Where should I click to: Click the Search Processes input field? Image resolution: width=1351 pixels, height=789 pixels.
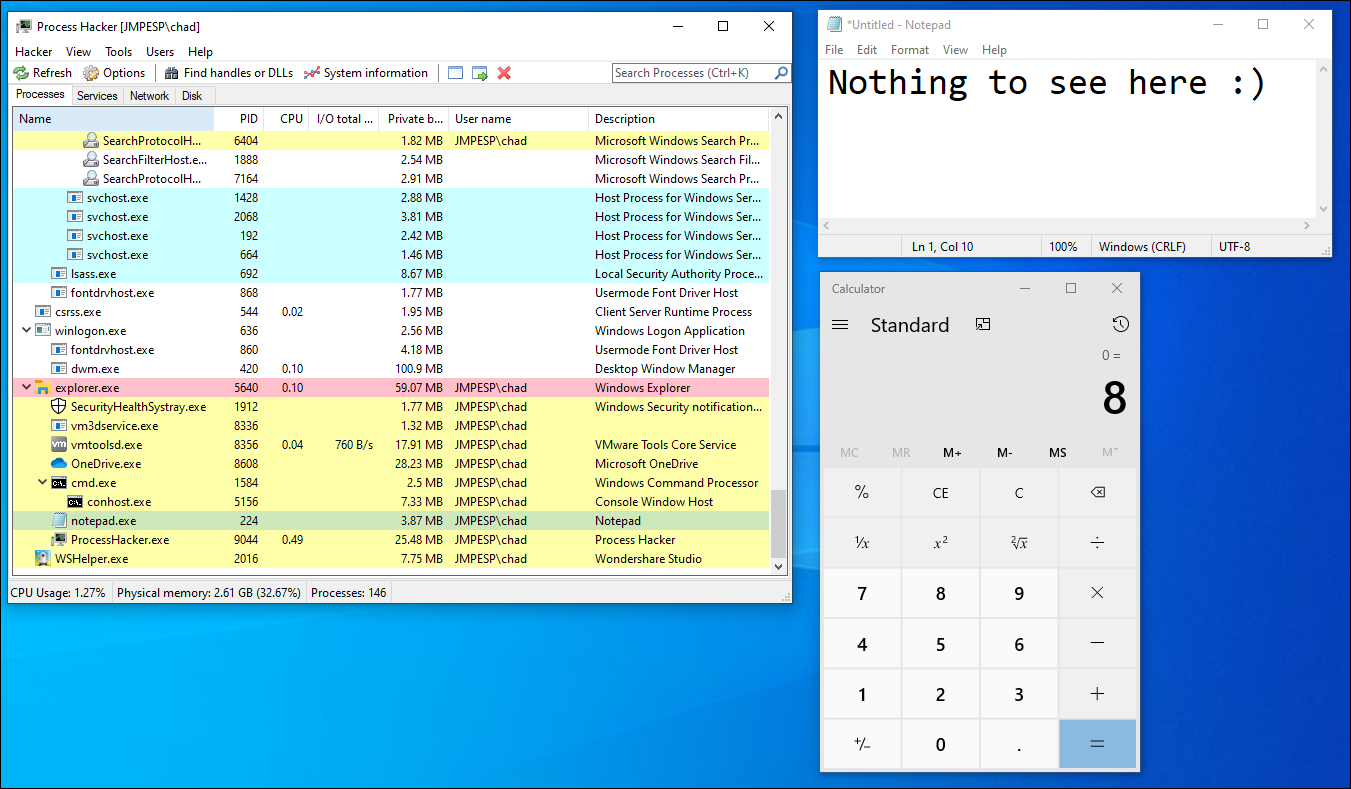[x=693, y=73]
